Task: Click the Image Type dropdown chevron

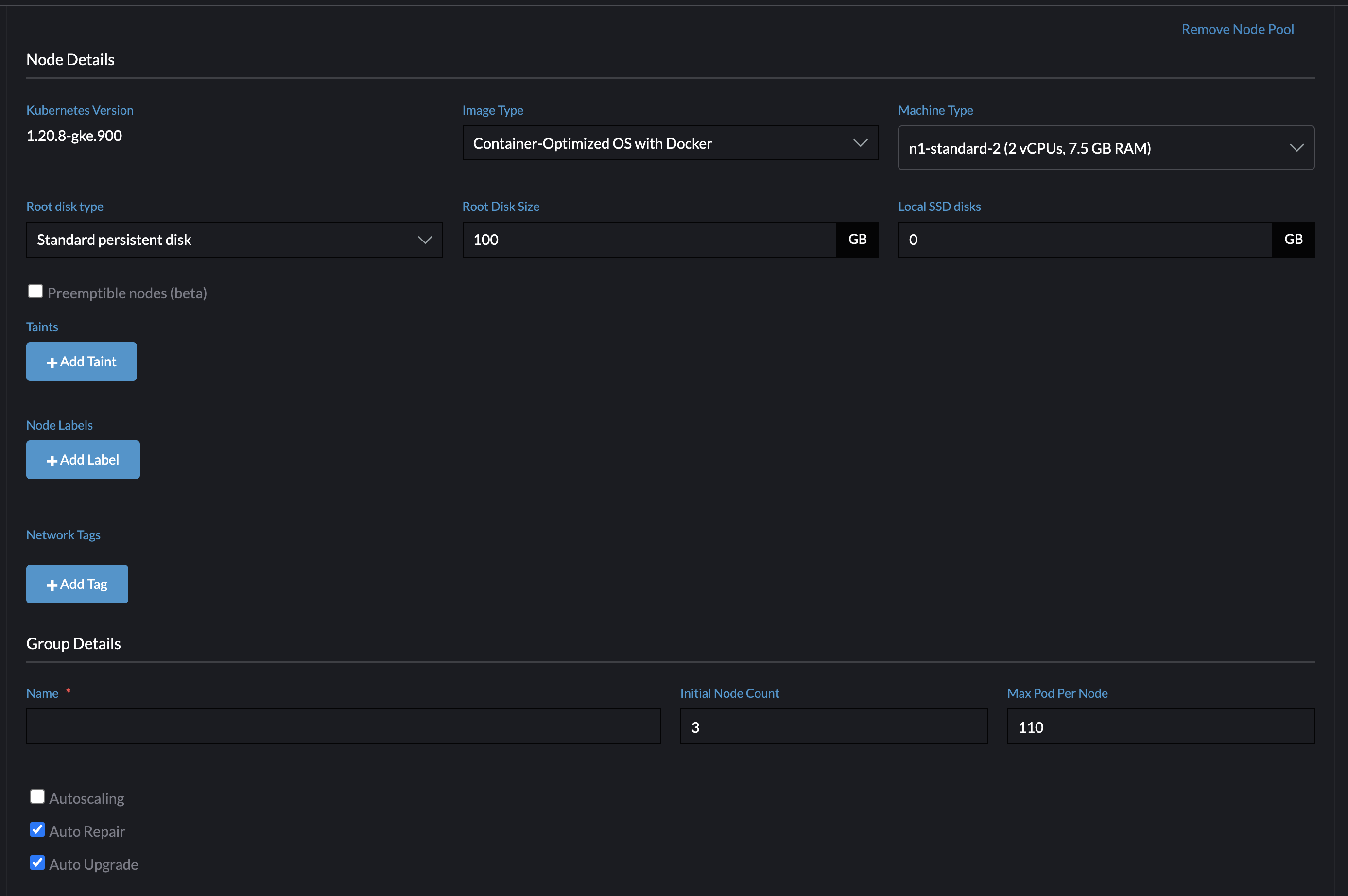Action: pyautogui.click(x=860, y=143)
